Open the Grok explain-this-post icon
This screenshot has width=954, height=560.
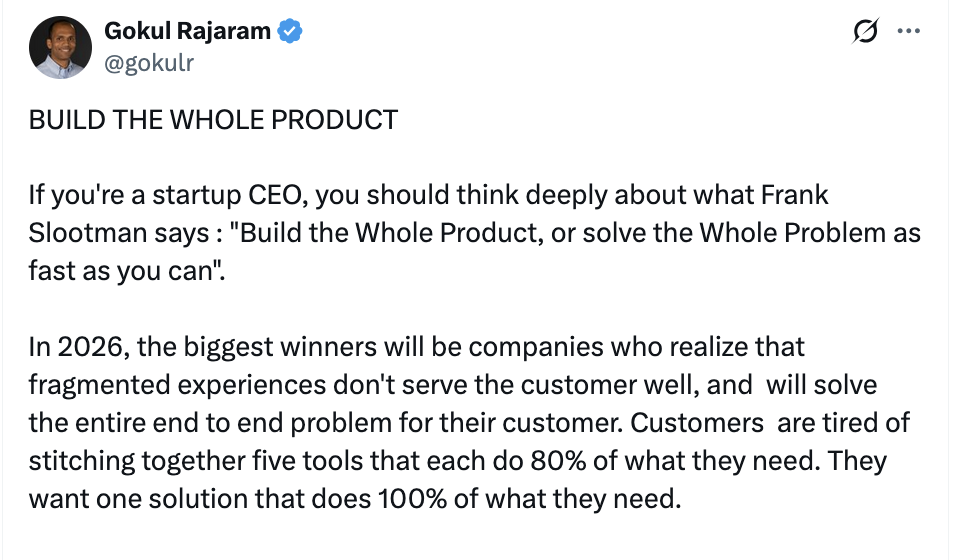click(x=860, y=33)
